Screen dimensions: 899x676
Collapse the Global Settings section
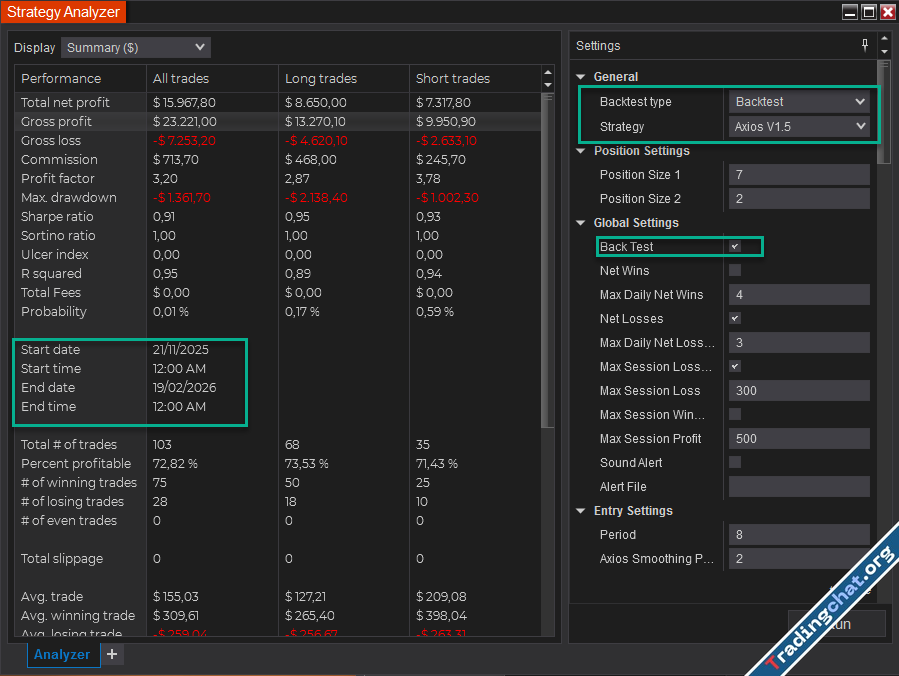pos(582,223)
